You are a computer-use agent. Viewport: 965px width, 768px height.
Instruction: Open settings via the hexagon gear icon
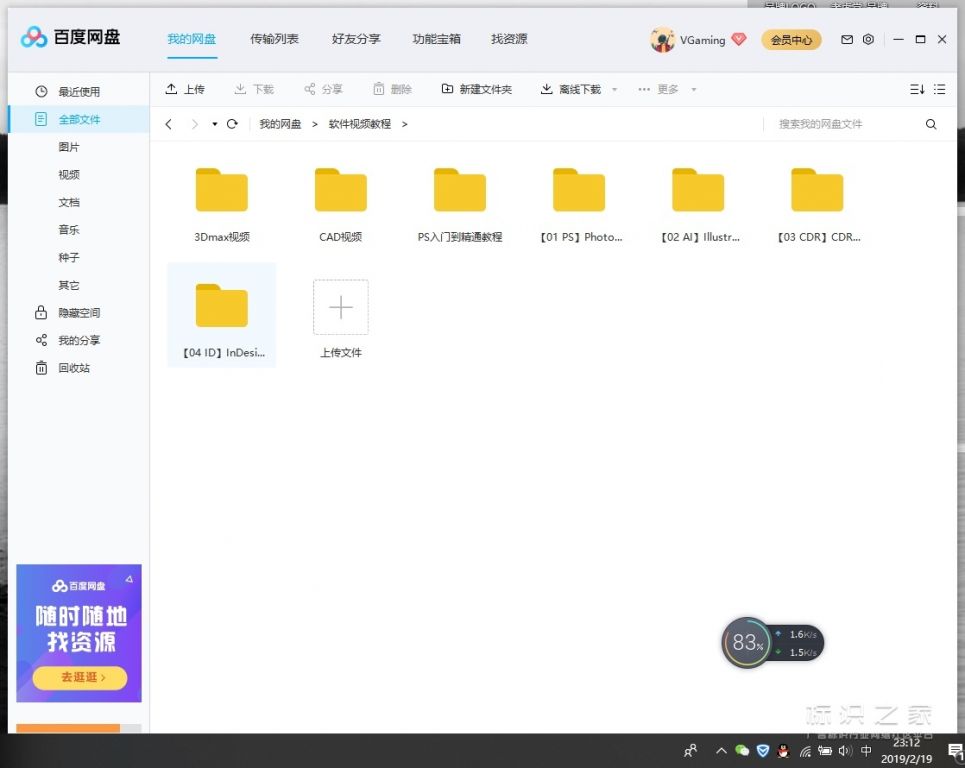click(x=868, y=39)
